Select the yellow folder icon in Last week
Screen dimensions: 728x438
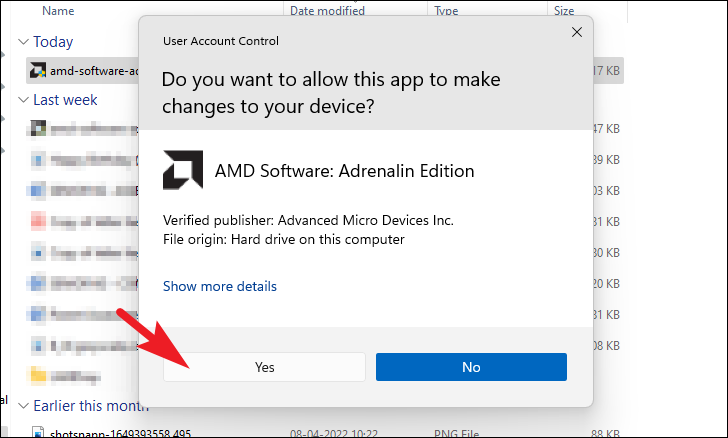pyautogui.click(x=38, y=376)
